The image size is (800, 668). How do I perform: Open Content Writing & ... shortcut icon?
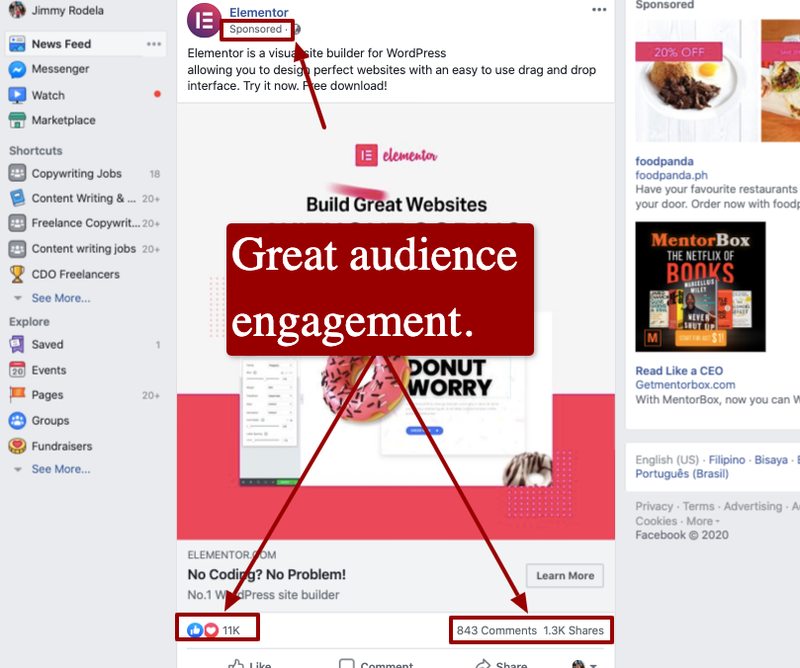pyautogui.click(x=17, y=198)
